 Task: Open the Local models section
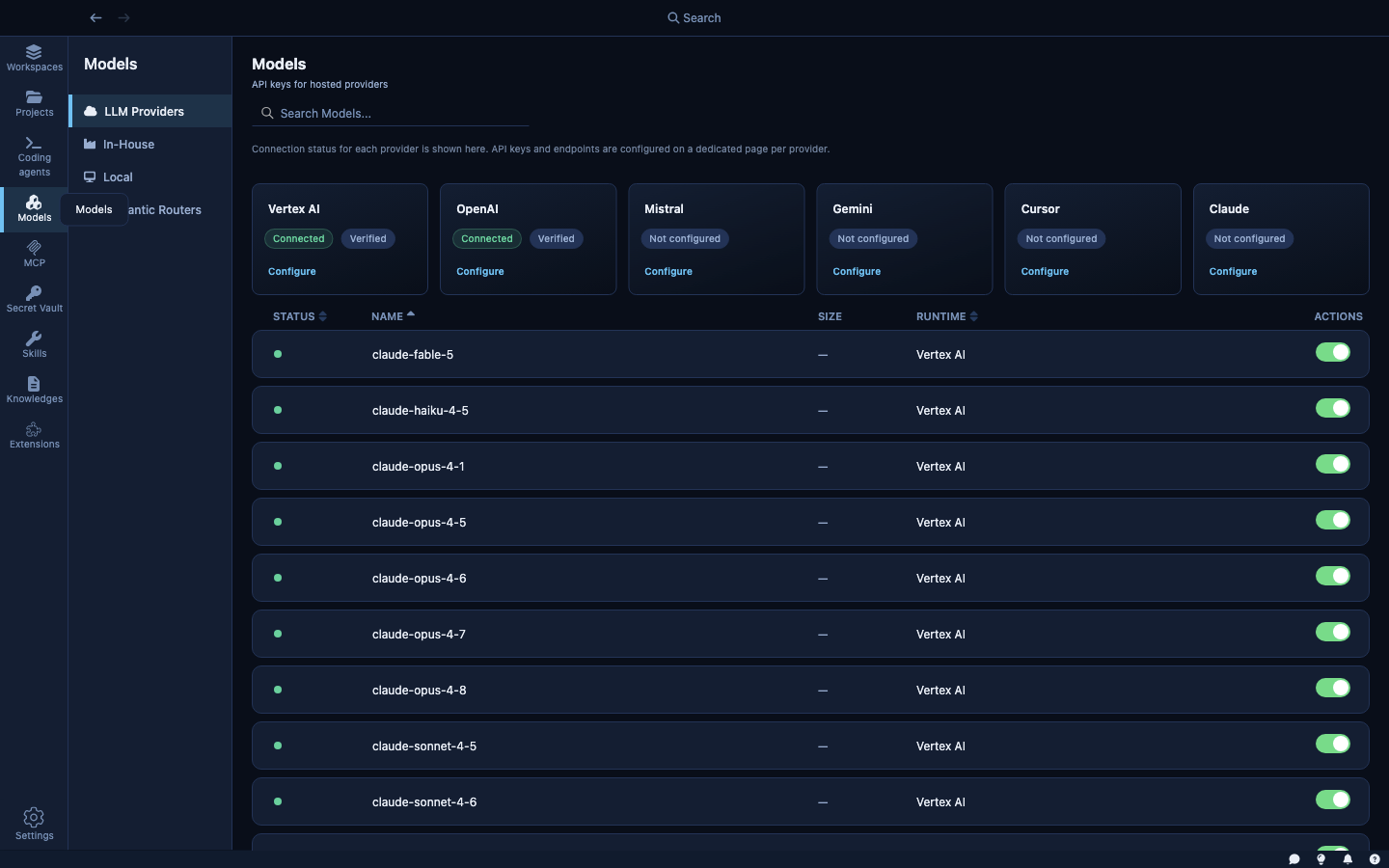[x=150, y=176]
